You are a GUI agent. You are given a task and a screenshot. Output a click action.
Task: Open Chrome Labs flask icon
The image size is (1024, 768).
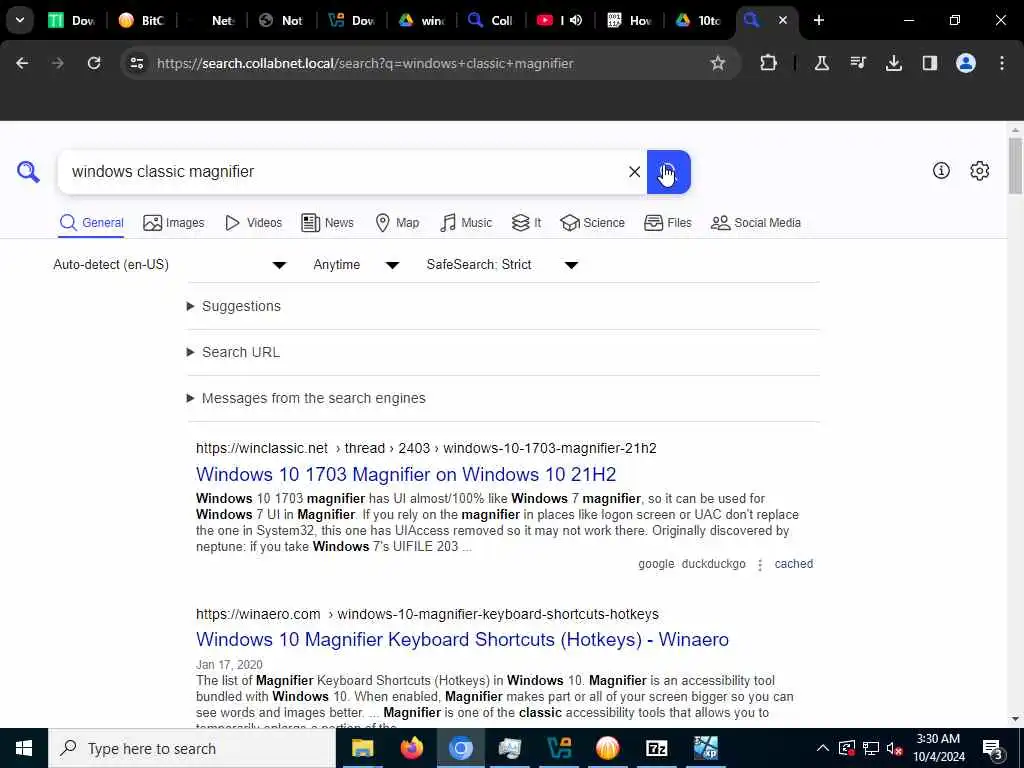tap(822, 63)
